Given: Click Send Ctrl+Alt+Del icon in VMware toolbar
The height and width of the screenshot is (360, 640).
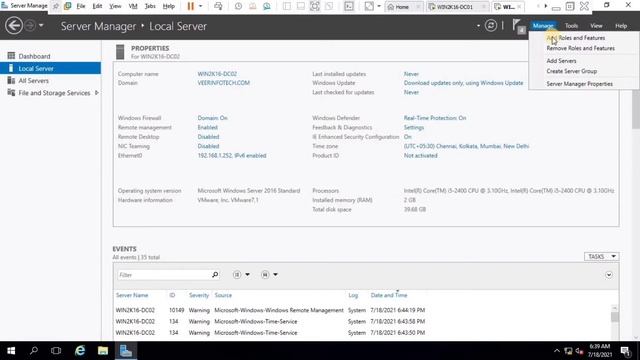Looking at the screenshot, I should (218, 6).
